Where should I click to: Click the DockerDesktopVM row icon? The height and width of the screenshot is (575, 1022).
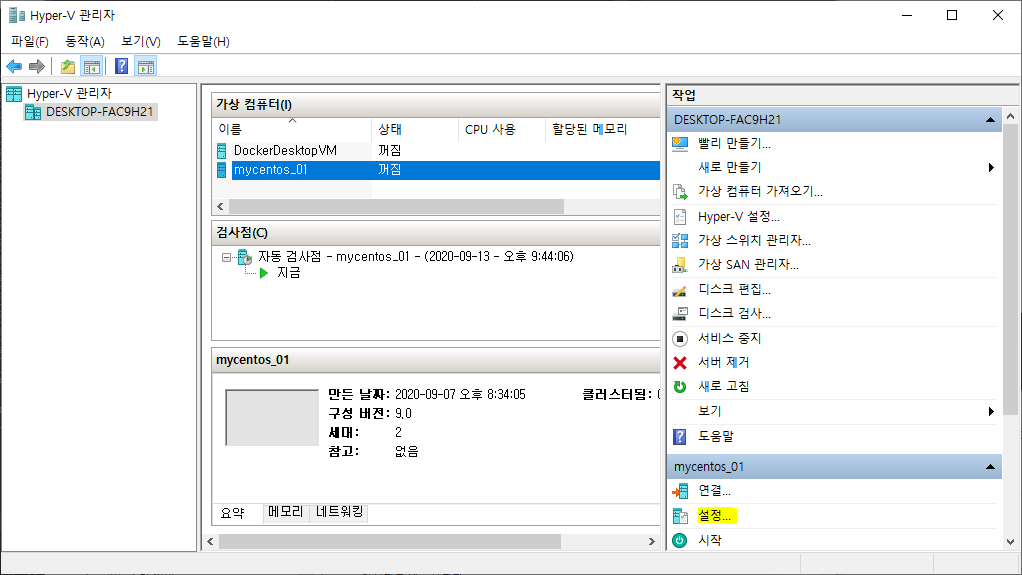click(x=222, y=151)
